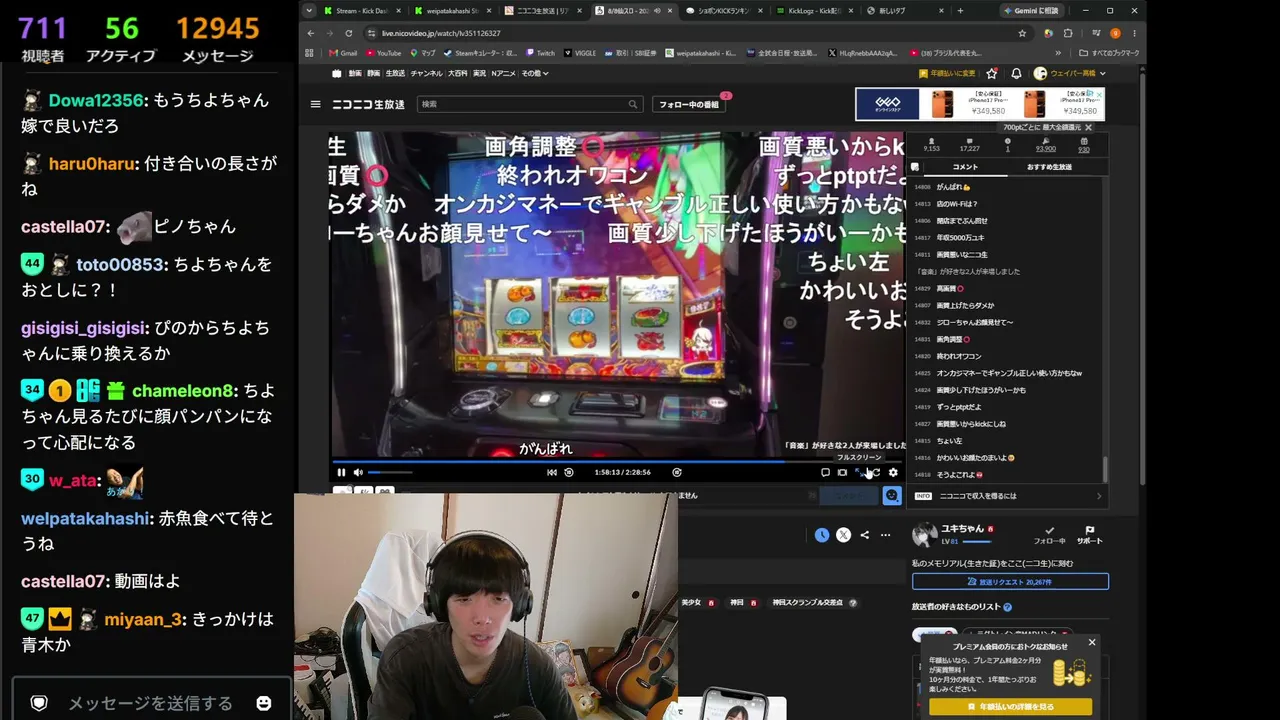This screenshot has height=720, width=1280.
Task: Reload the browser page
Action: [348, 33]
